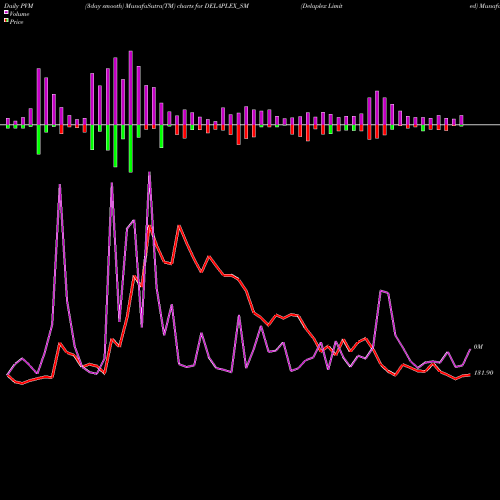Click the 'Daily PVM' title text
500x500 pixels.
[x=19, y=6]
